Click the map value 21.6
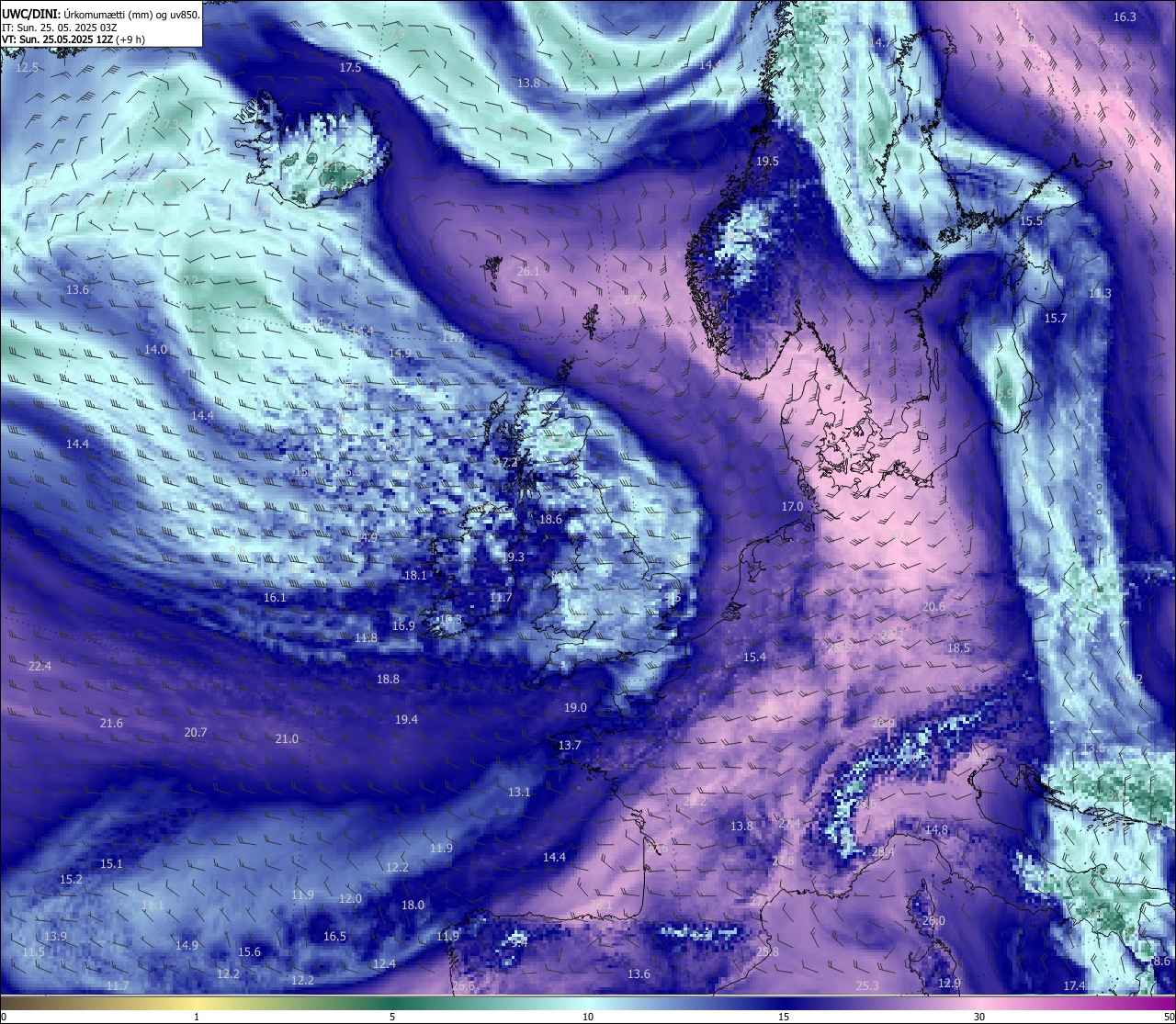This screenshot has height=1024, width=1176. pyautogui.click(x=111, y=724)
